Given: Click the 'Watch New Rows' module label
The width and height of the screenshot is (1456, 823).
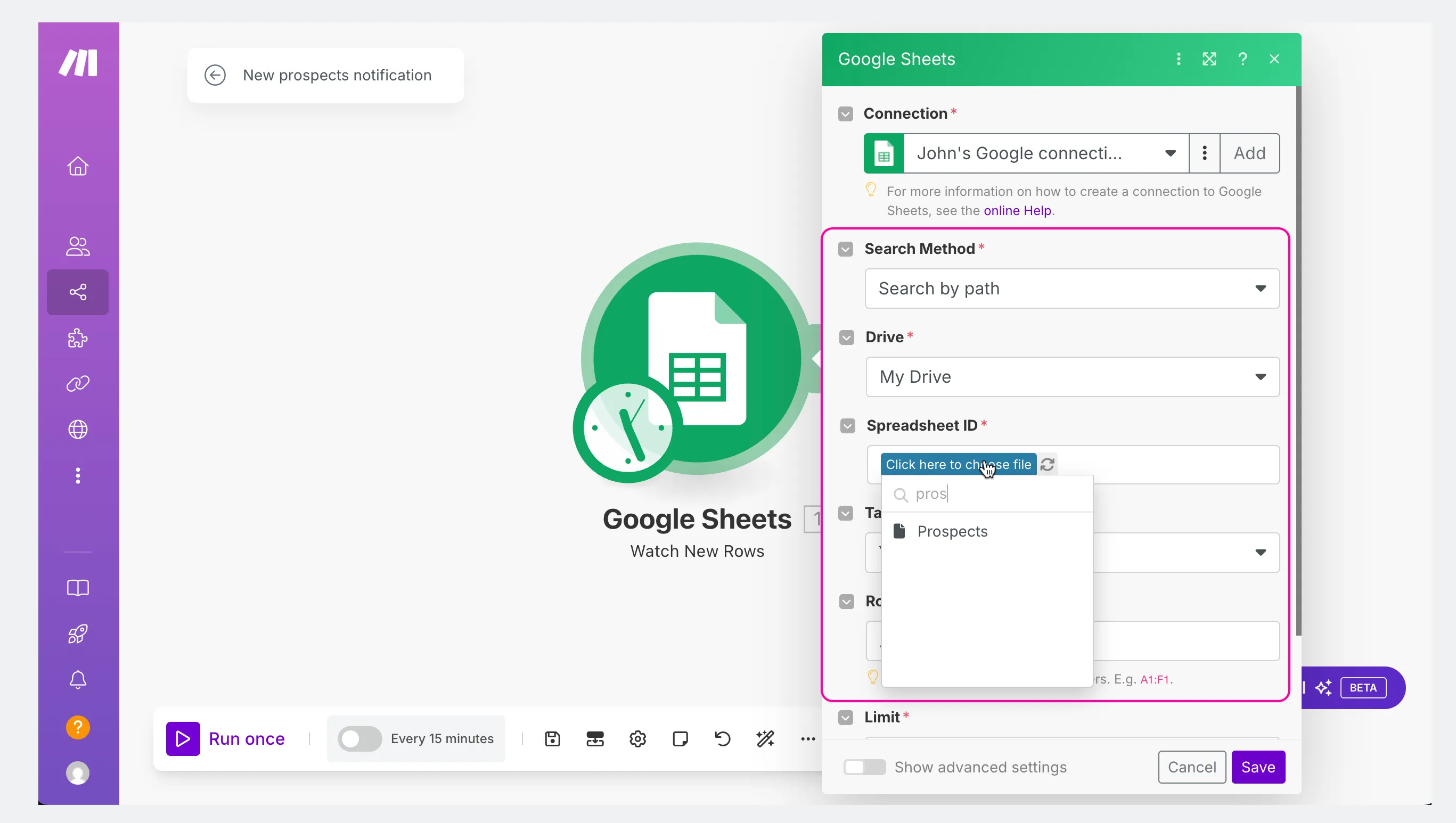Looking at the screenshot, I should tap(697, 551).
